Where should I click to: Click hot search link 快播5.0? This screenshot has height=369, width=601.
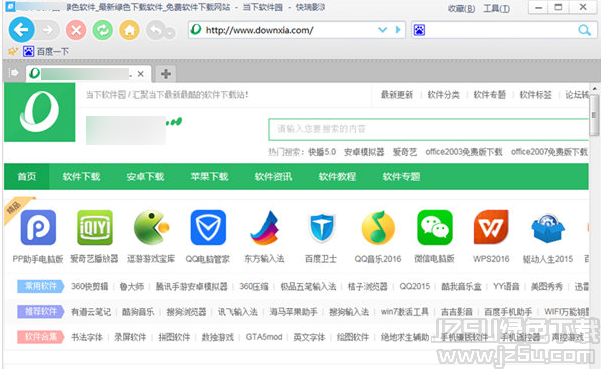[x=322, y=152]
